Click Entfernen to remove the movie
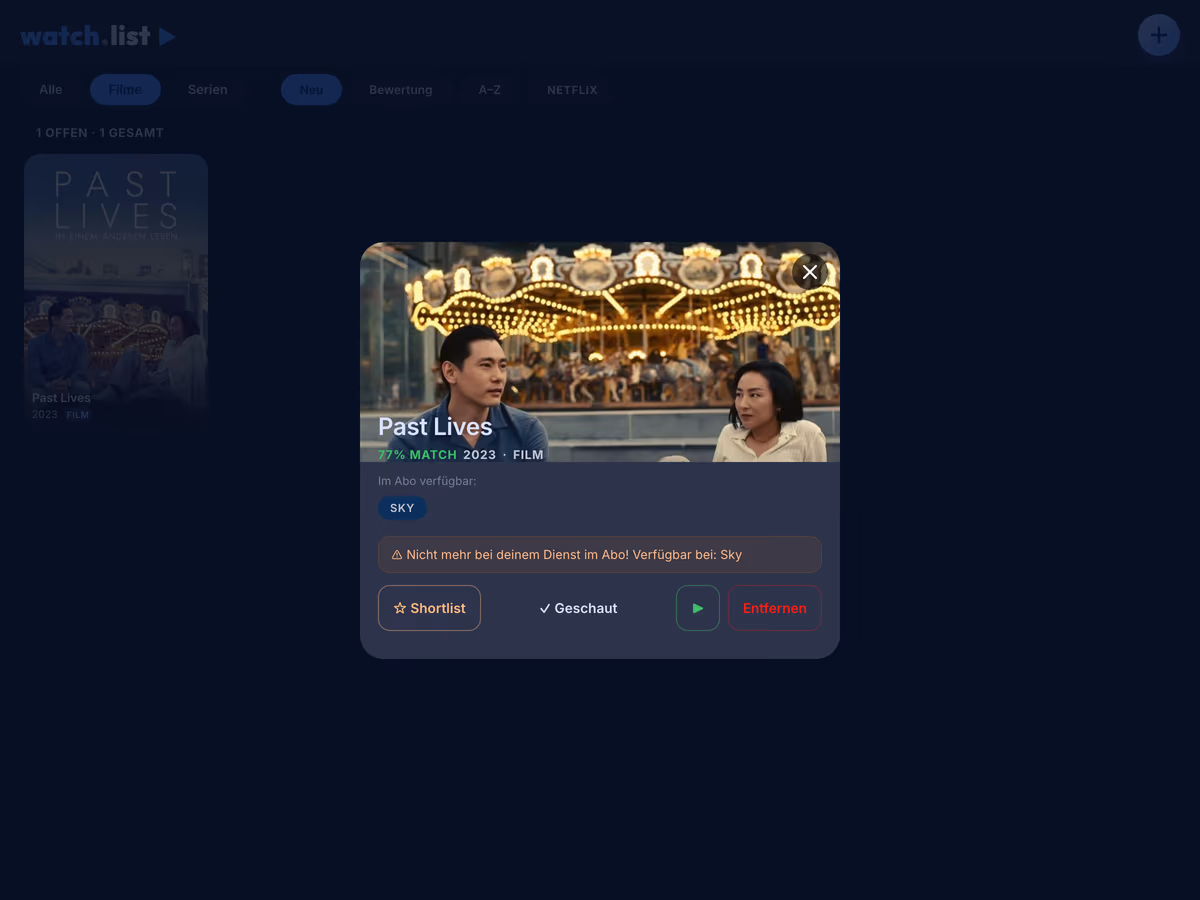Screen dimensions: 1200x900 (775, 608)
